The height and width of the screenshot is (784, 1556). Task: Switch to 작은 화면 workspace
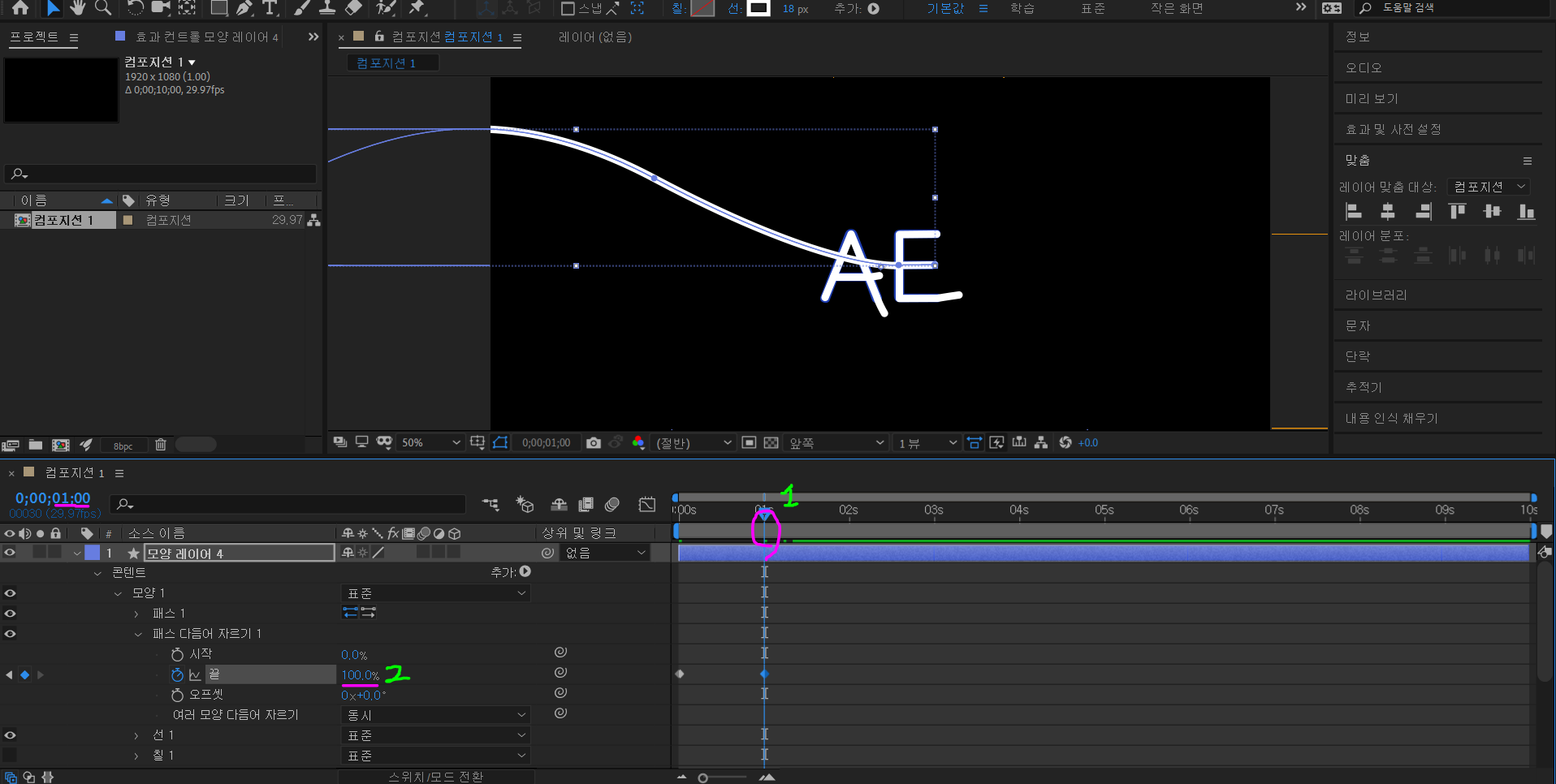(1177, 8)
